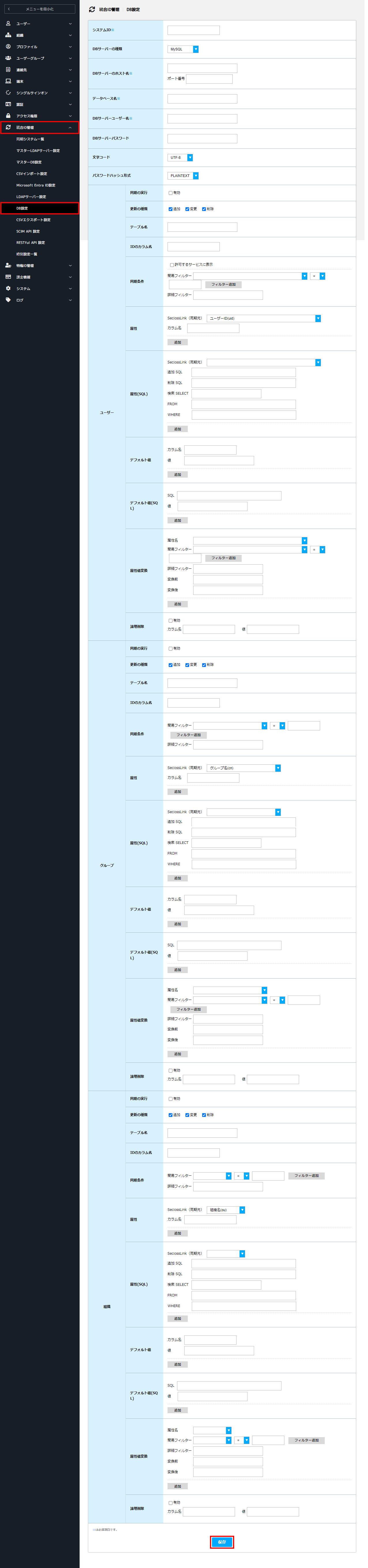Open RESTful API 設定 page

click(x=31, y=243)
